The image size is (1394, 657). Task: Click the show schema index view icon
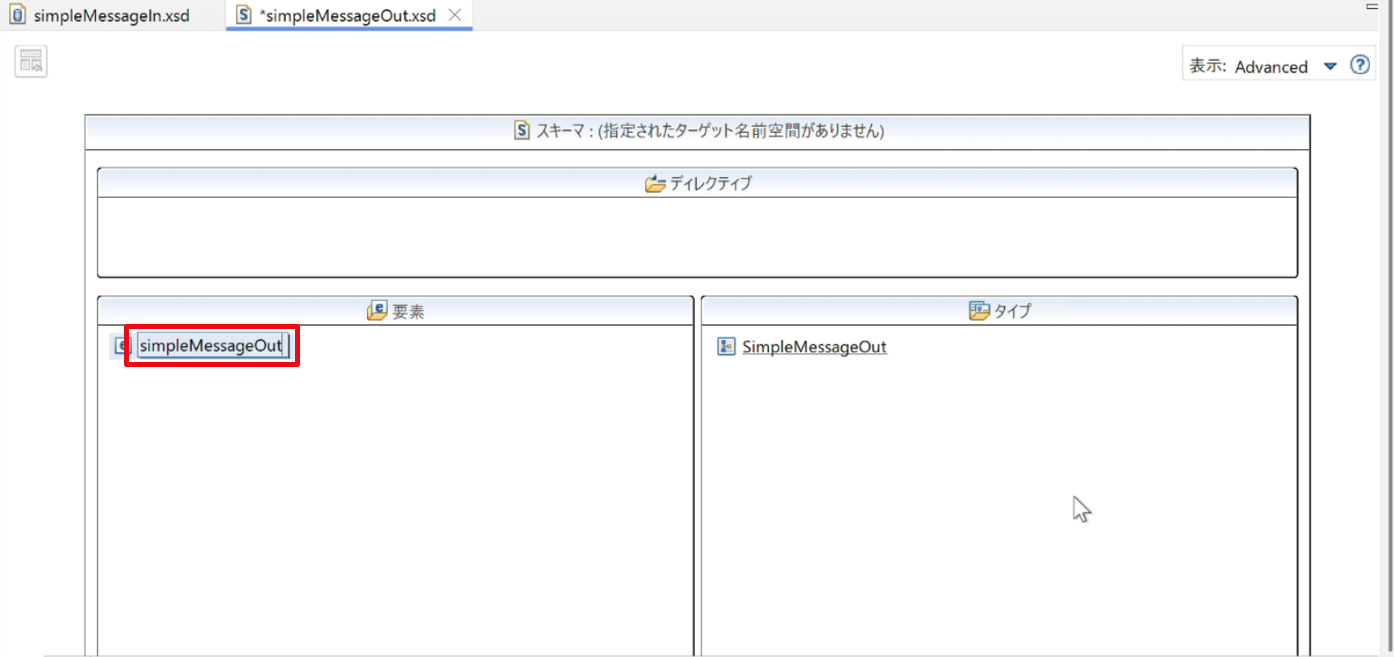tap(31, 61)
